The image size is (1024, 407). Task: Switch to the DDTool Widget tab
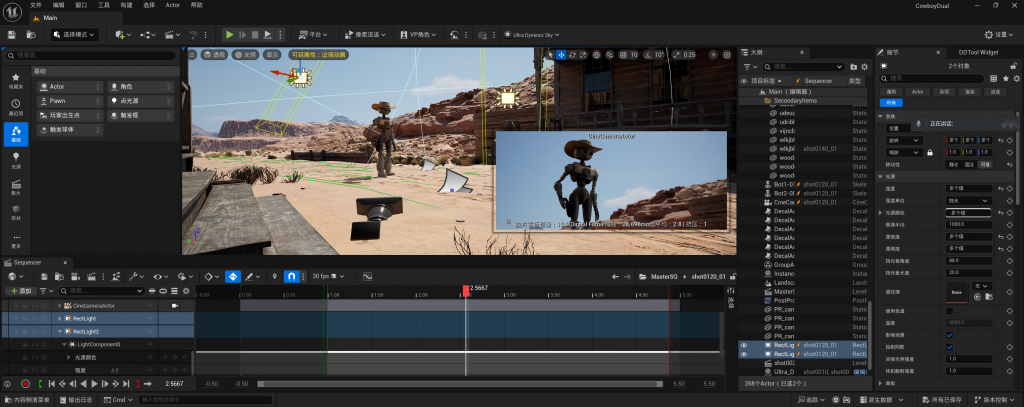click(x=977, y=51)
